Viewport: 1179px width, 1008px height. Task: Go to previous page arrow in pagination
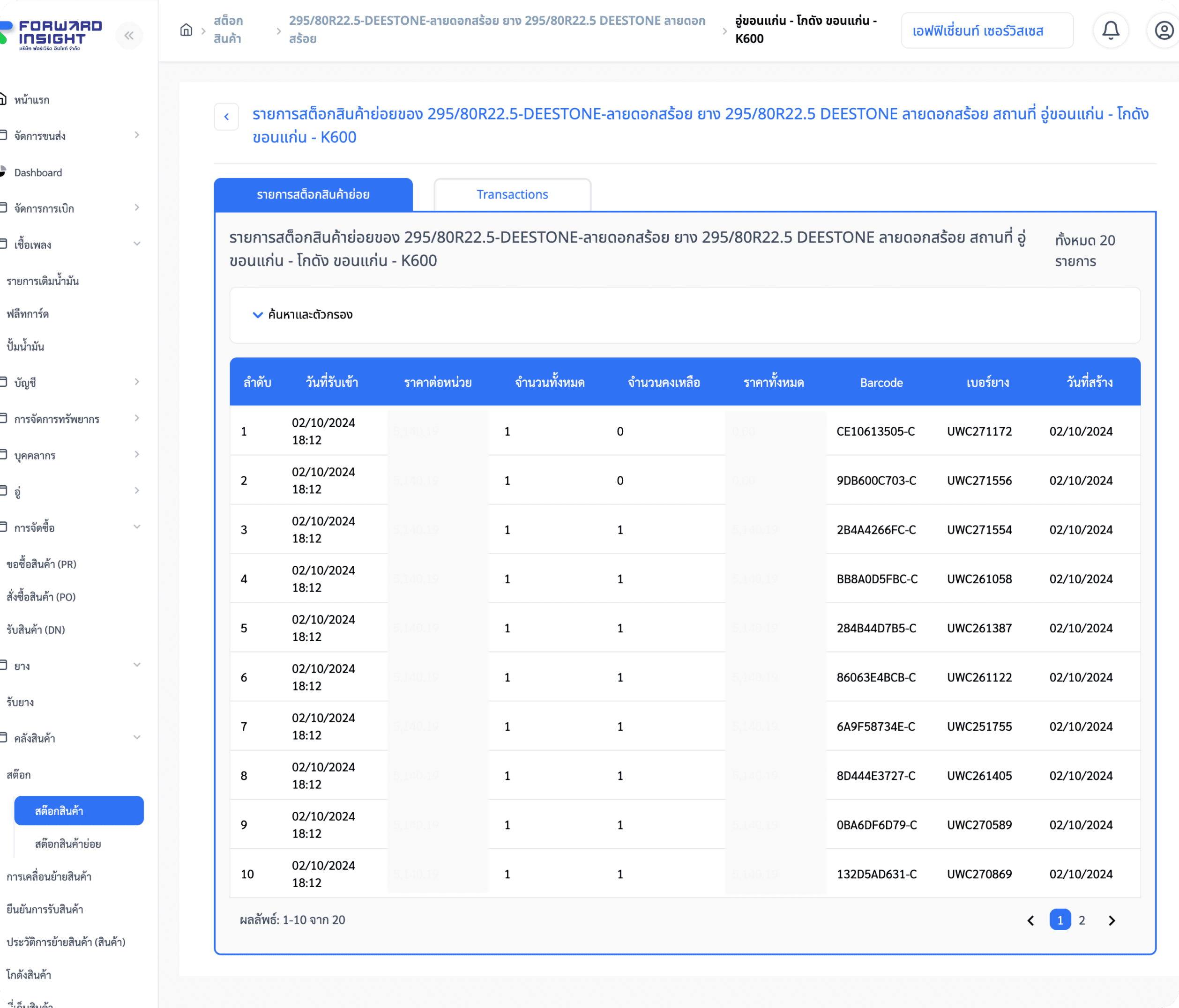[1030, 920]
